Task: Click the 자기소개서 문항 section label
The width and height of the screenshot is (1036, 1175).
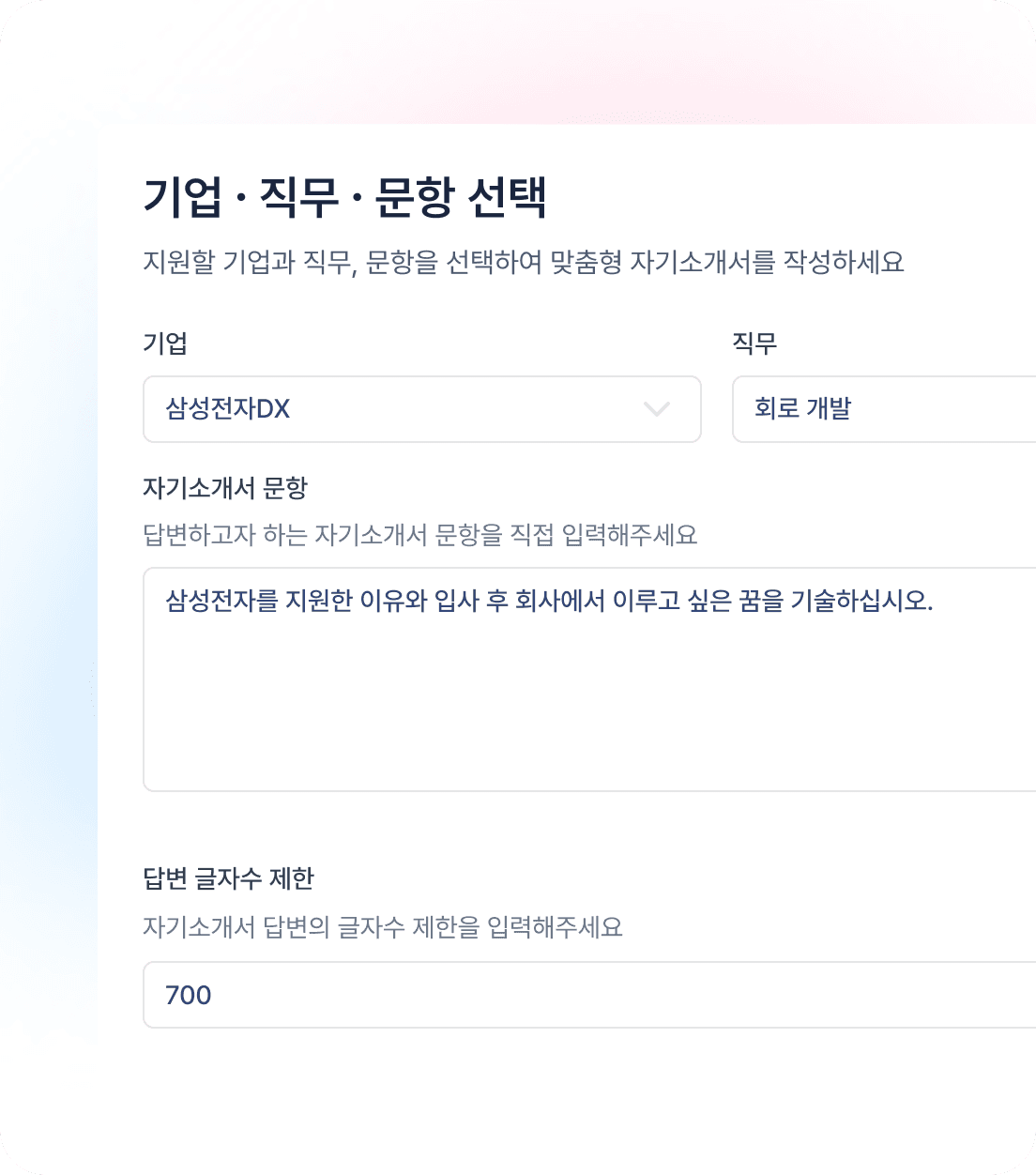Action: coord(225,488)
